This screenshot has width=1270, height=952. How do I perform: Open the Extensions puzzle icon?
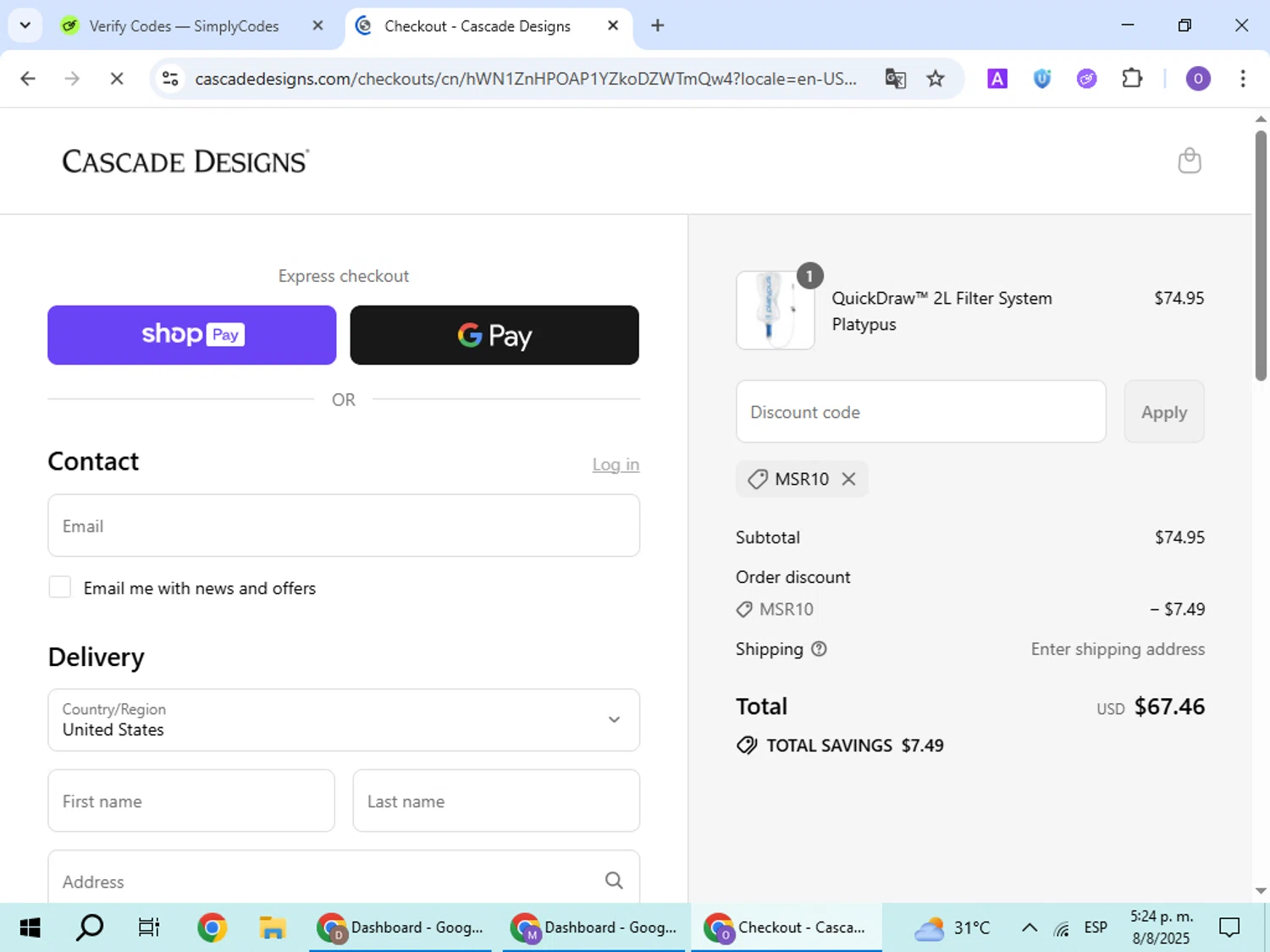[1132, 79]
